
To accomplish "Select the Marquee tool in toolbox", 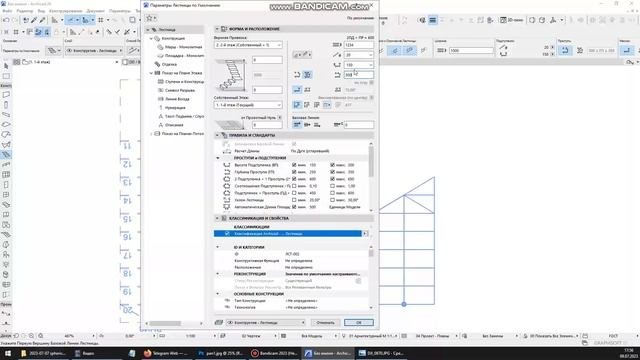I will pyautogui.click(x=6, y=76).
